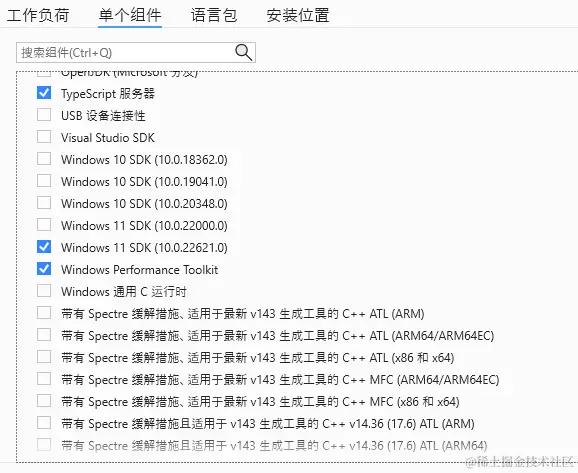Click 'Windows 11 SDK (10.0.22621.0)' label
The height and width of the screenshot is (473, 578).
coord(144,248)
